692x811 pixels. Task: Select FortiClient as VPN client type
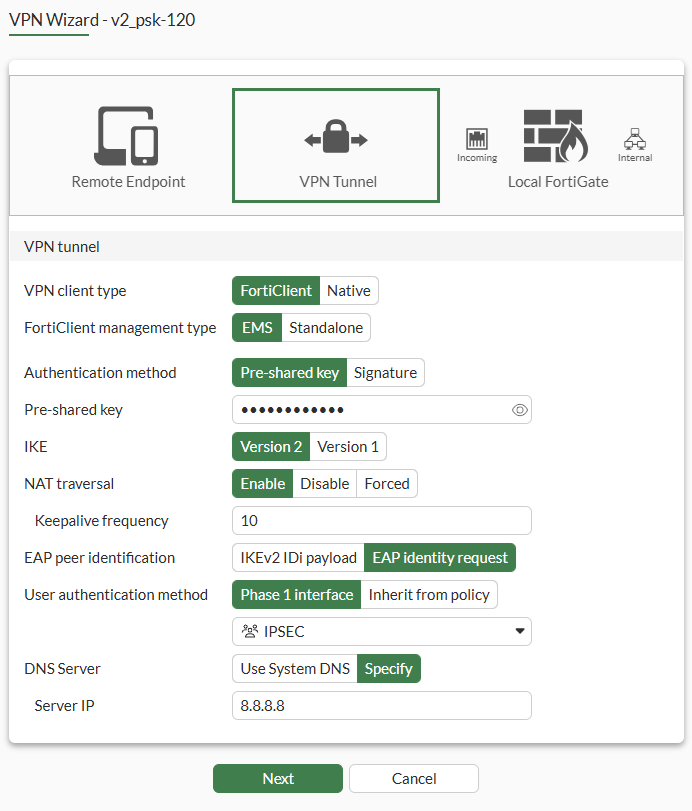click(x=276, y=291)
